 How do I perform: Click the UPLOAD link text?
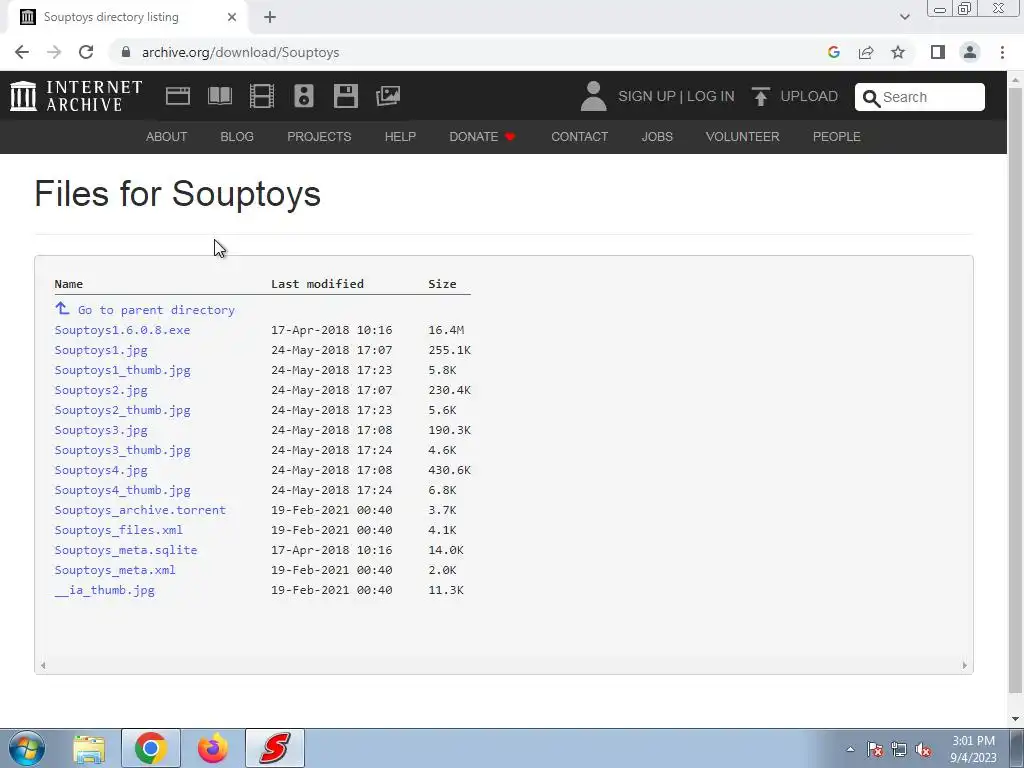[x=809, y=96]
